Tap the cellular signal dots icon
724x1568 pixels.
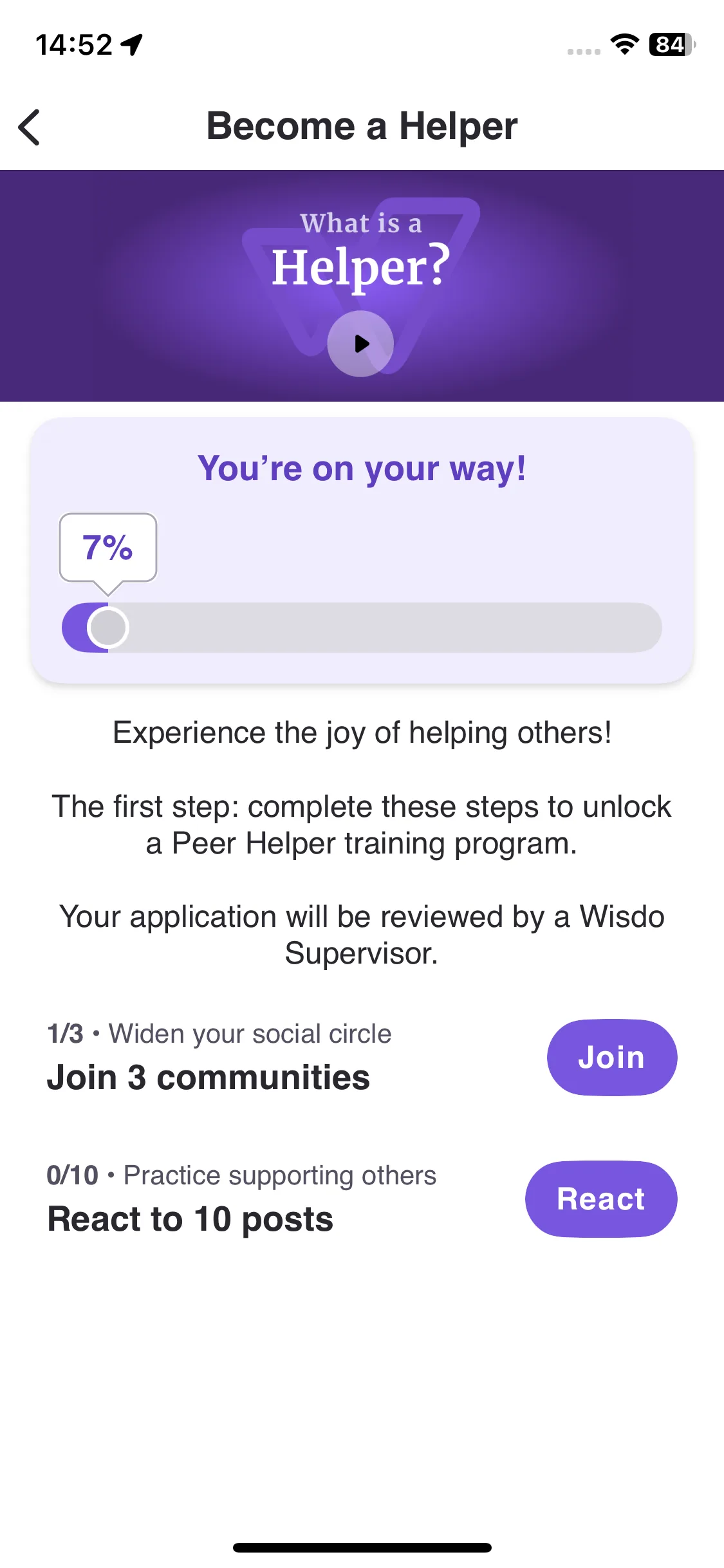pos(584,51)
